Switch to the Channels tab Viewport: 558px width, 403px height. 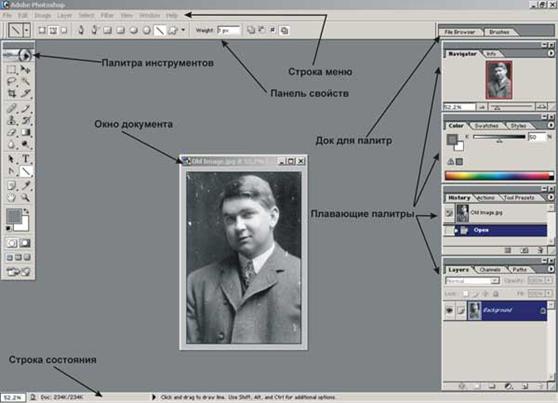tap(490, 270)
